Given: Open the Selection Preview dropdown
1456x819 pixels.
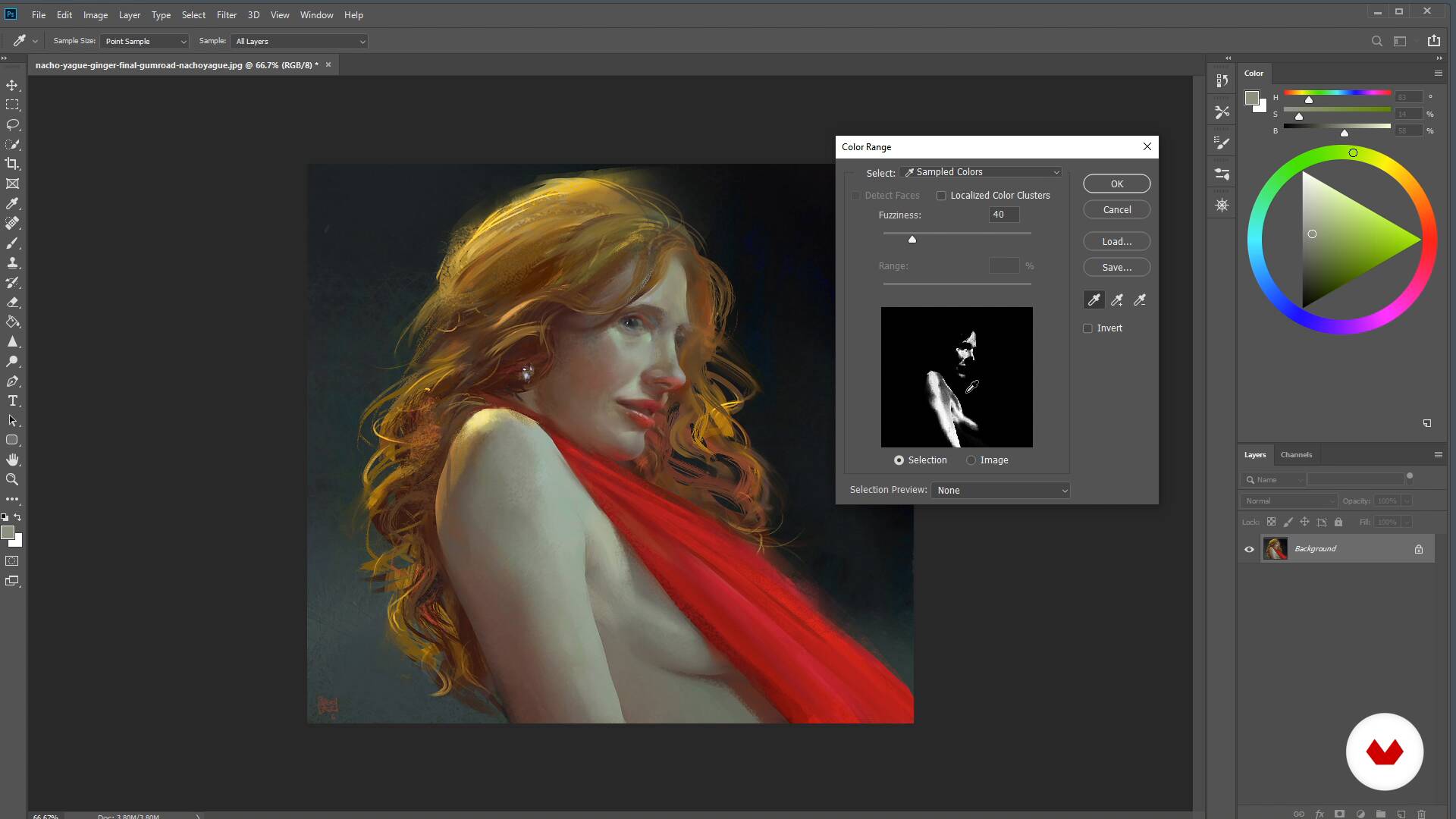Looking at the screenshot, I should pyautogui.click(x=1000, y=491).
